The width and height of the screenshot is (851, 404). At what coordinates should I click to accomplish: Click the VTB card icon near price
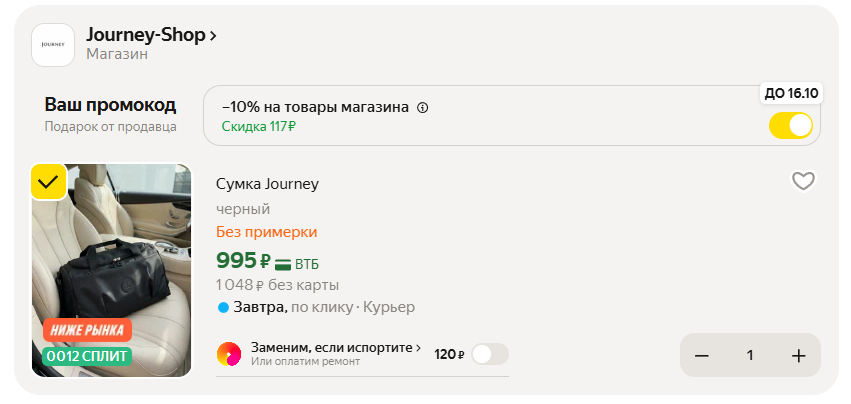pos(283,264)
